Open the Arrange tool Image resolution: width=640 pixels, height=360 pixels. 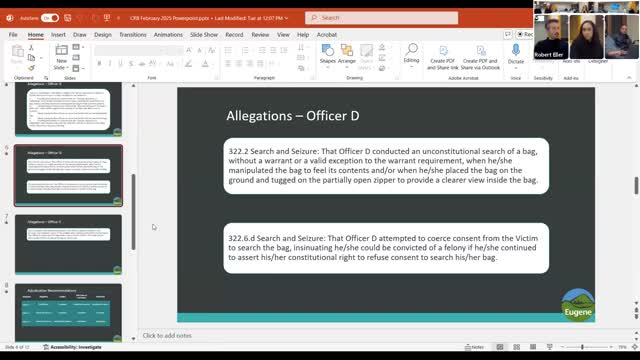point(347,55)
